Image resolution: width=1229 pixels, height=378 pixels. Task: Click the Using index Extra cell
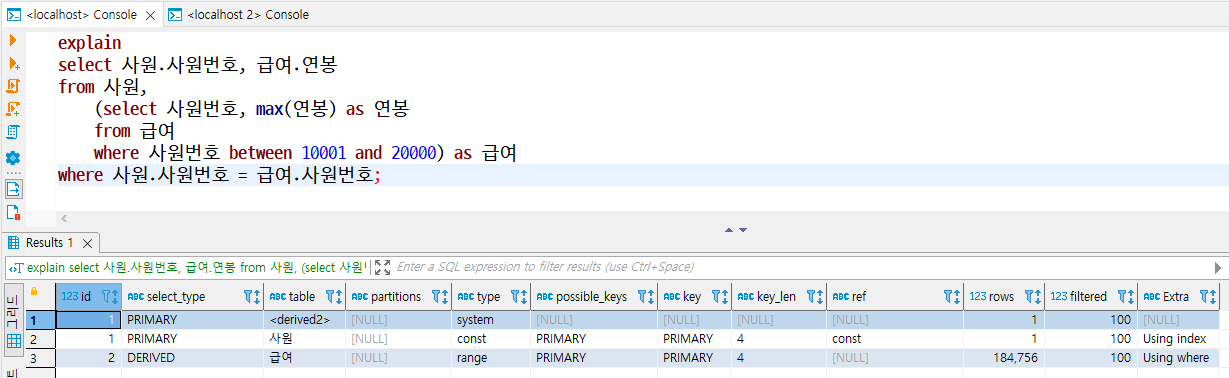pos(1178,339)
